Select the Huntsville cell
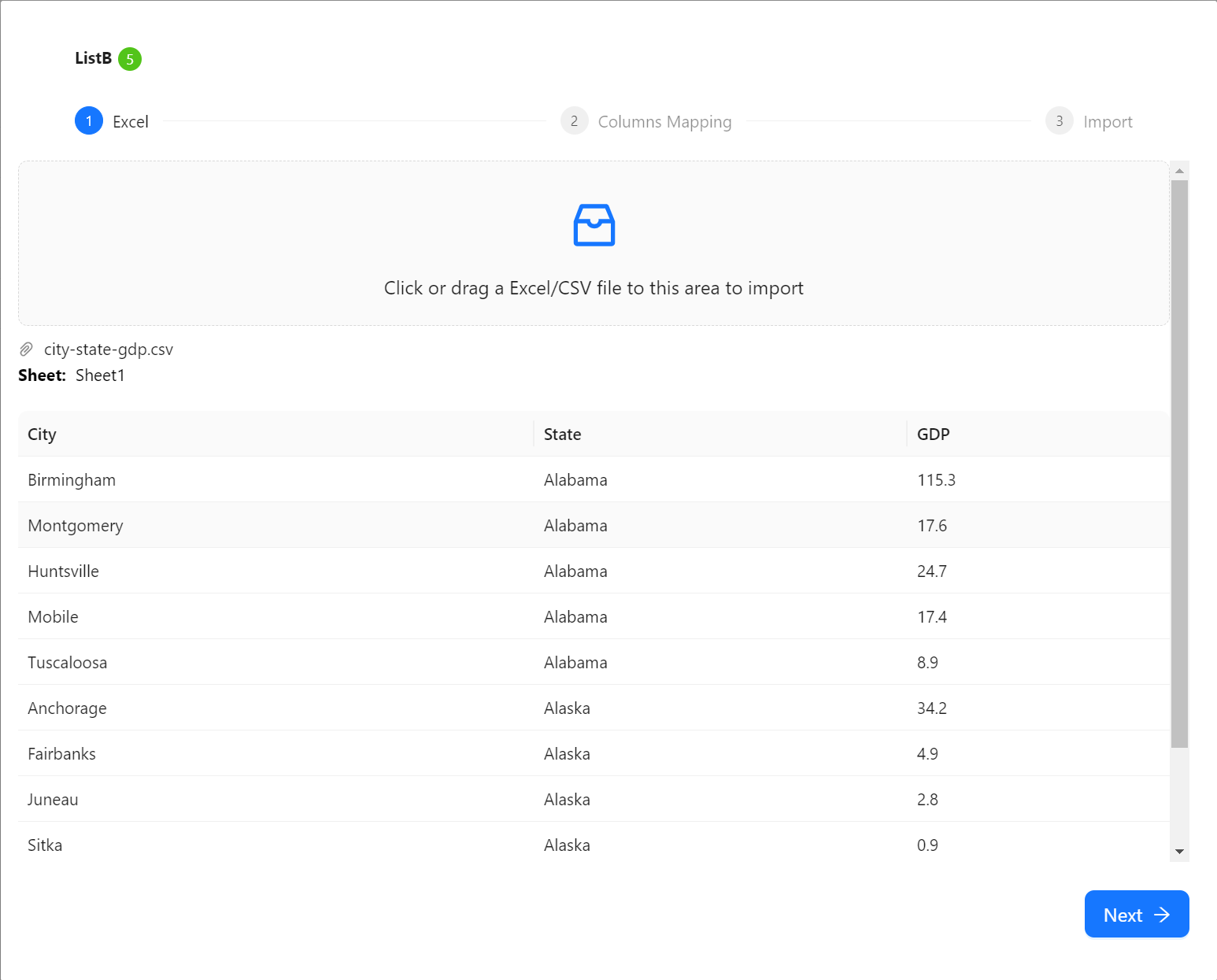Image resolution: width=1217 pixels, height=980 pixels. tap(276, 571)
